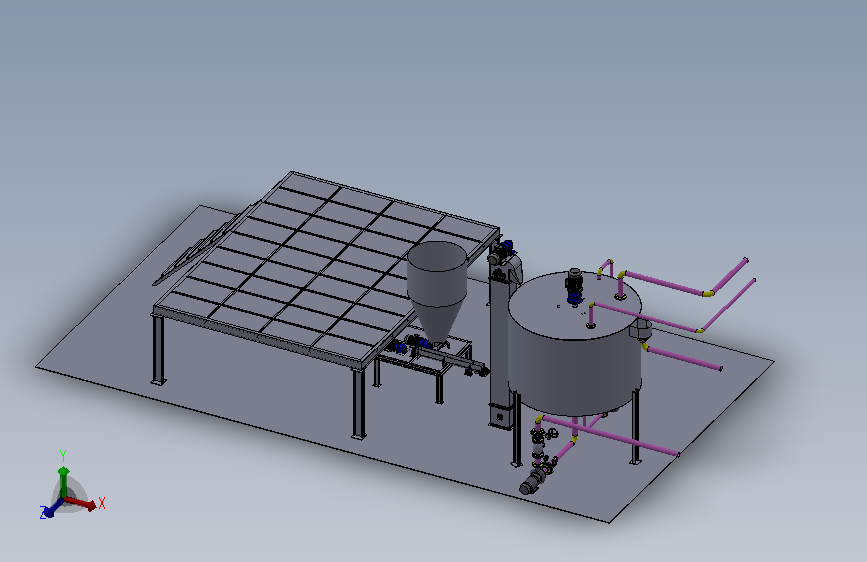867x562 pixels.
Task: Select the mixer motor on top of the tank
Action: [574, 287]
